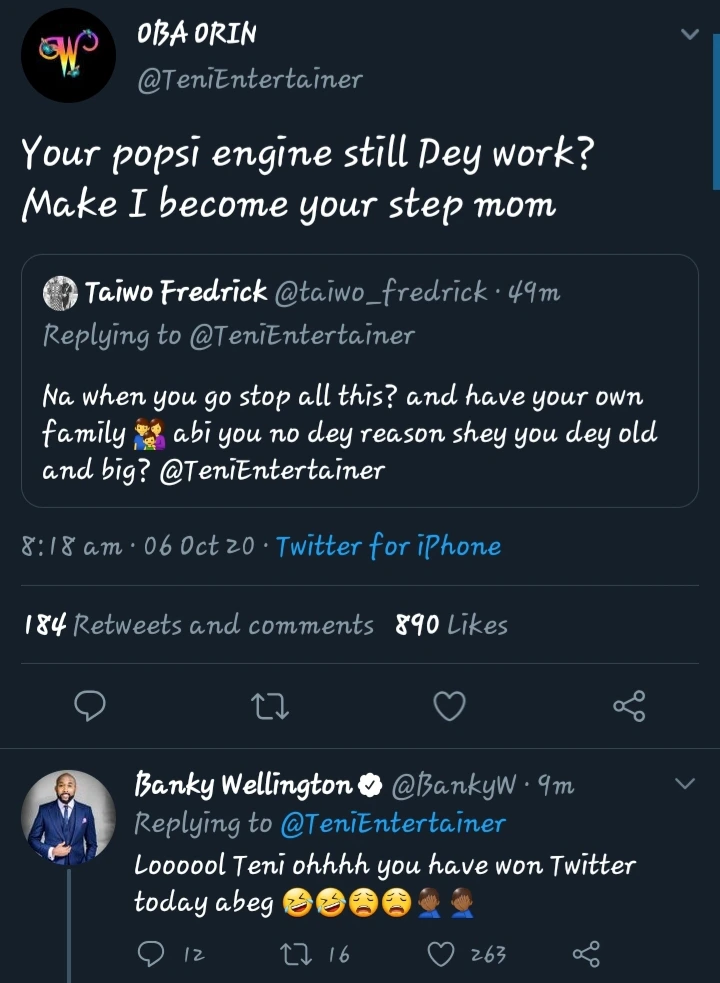The height and width of the screenshot is (983, 720).
Task: View the 890 Likes list
Action: click(x=452, y=626)
